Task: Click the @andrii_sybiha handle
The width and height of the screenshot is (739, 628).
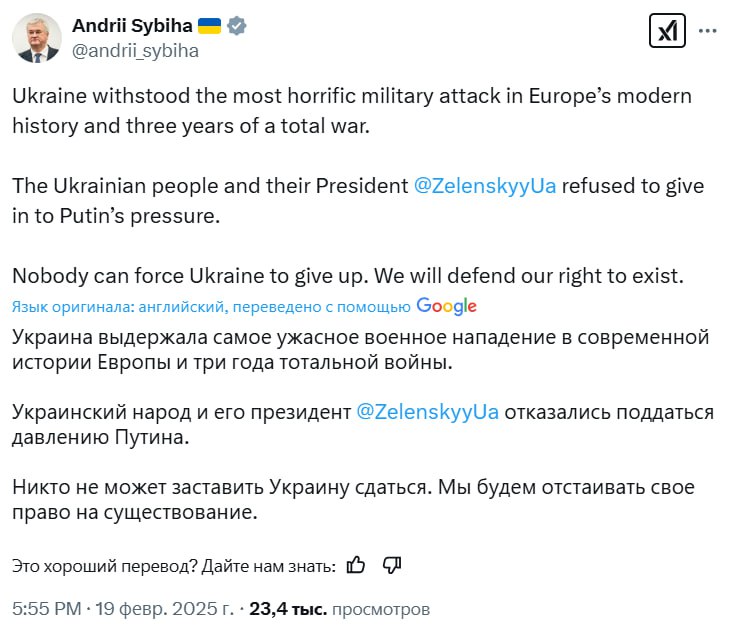Action: 136,51
